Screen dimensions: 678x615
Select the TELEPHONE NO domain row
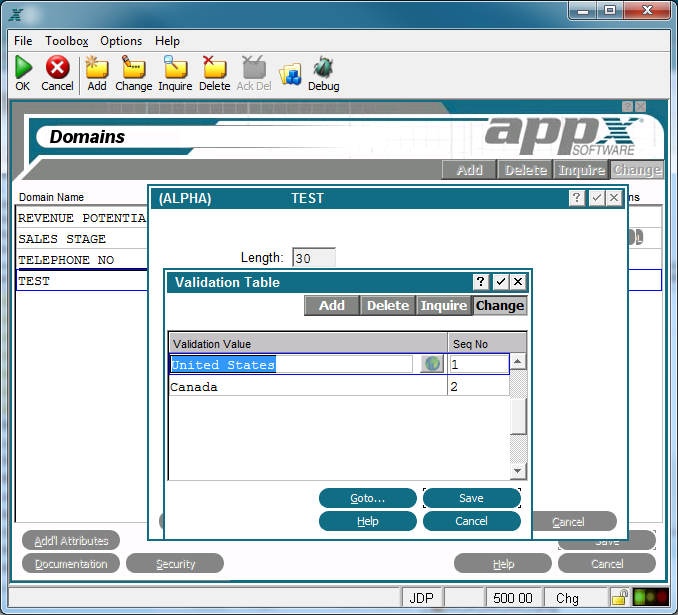point(82,260)
